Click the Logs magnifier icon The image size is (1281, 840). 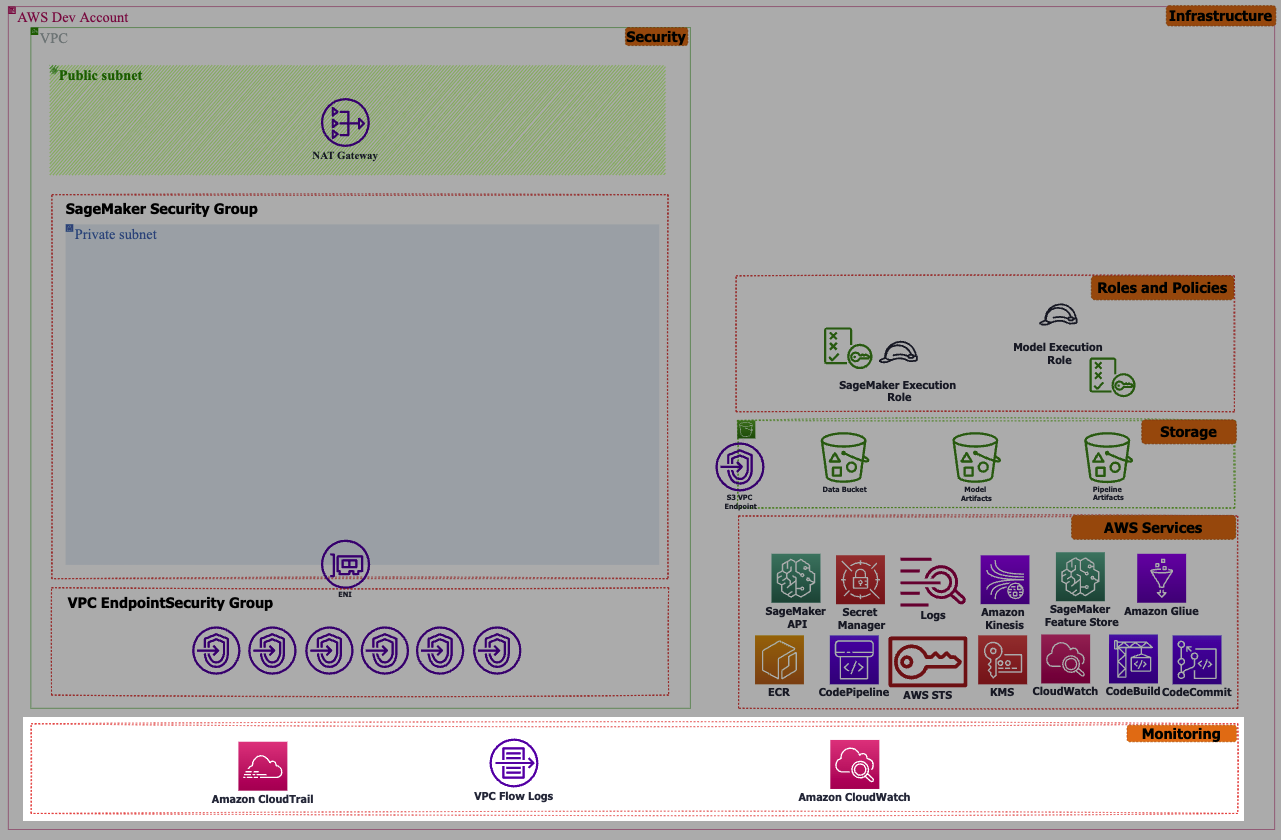pos(932,581)
